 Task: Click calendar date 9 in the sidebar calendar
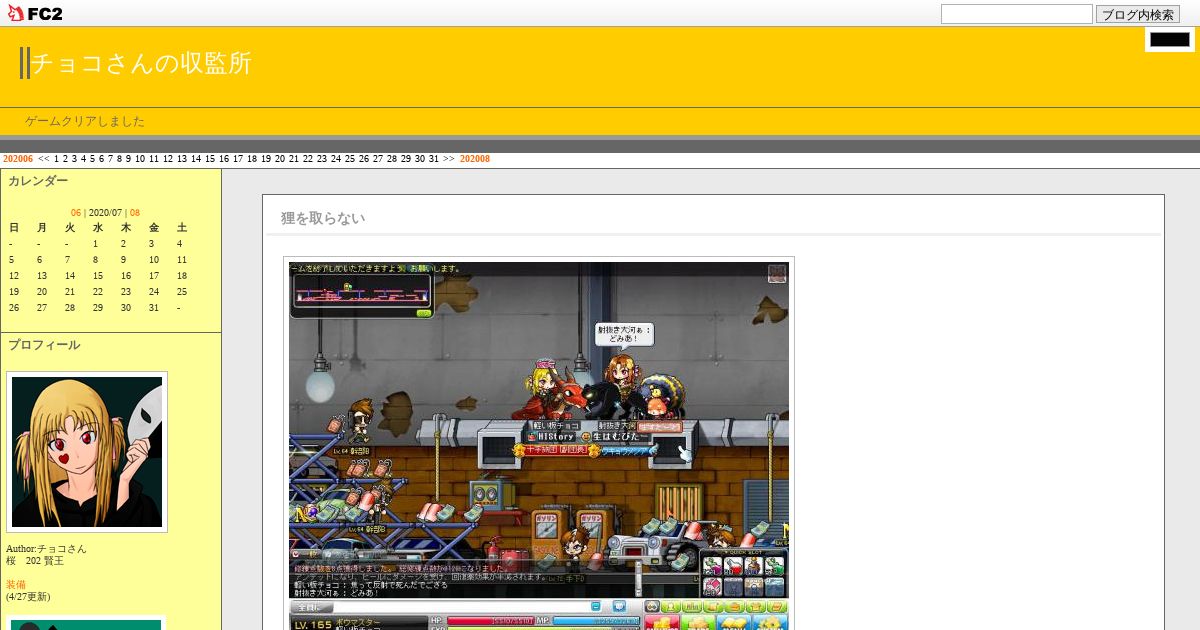124,260
